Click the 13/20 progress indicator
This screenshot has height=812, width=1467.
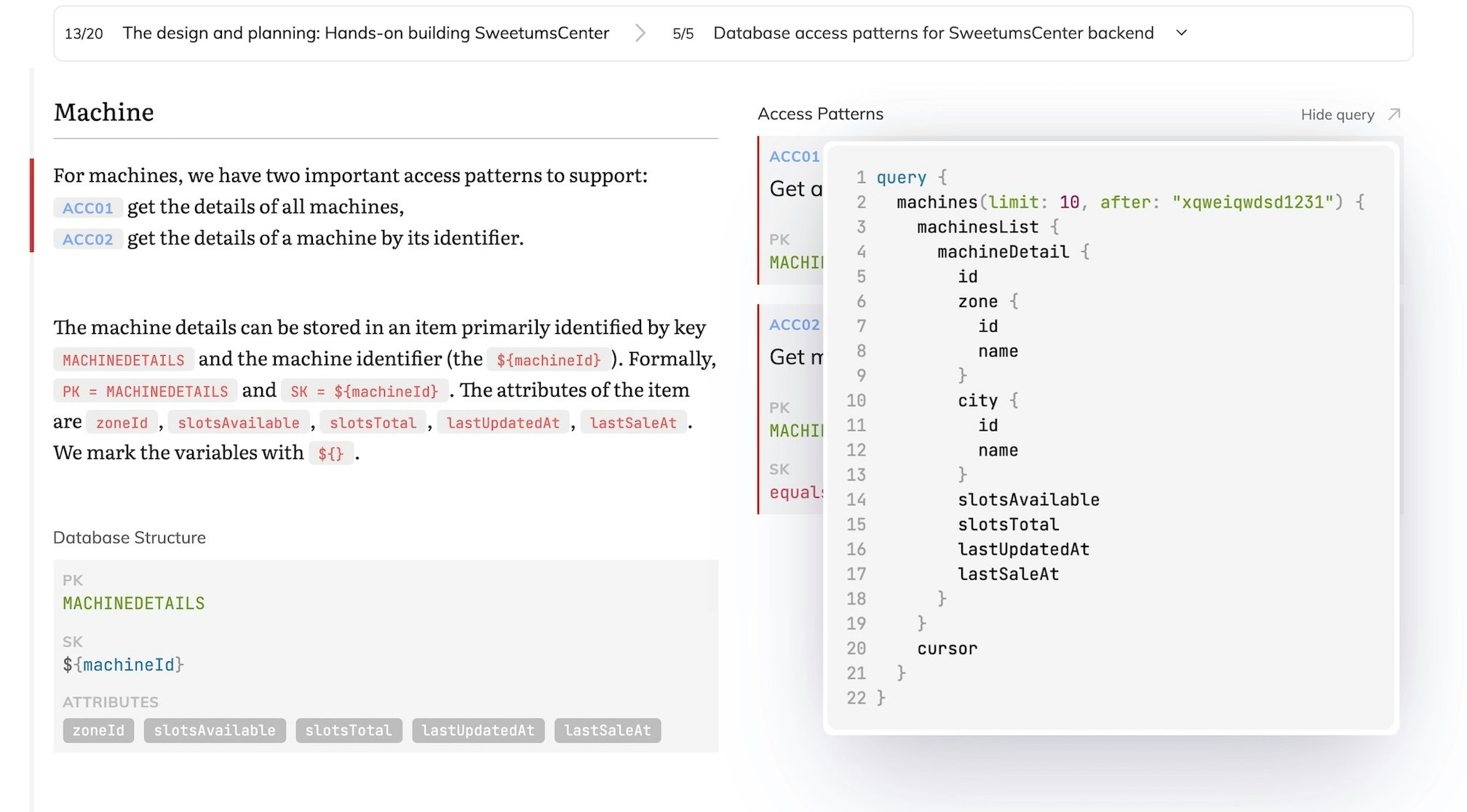[x=84, y=33]
